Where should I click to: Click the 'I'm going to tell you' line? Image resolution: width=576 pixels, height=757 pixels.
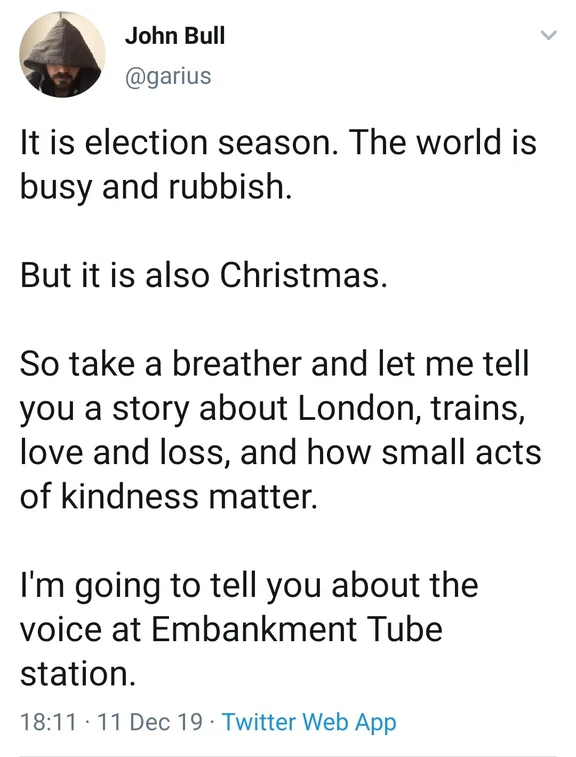point(249,586)
